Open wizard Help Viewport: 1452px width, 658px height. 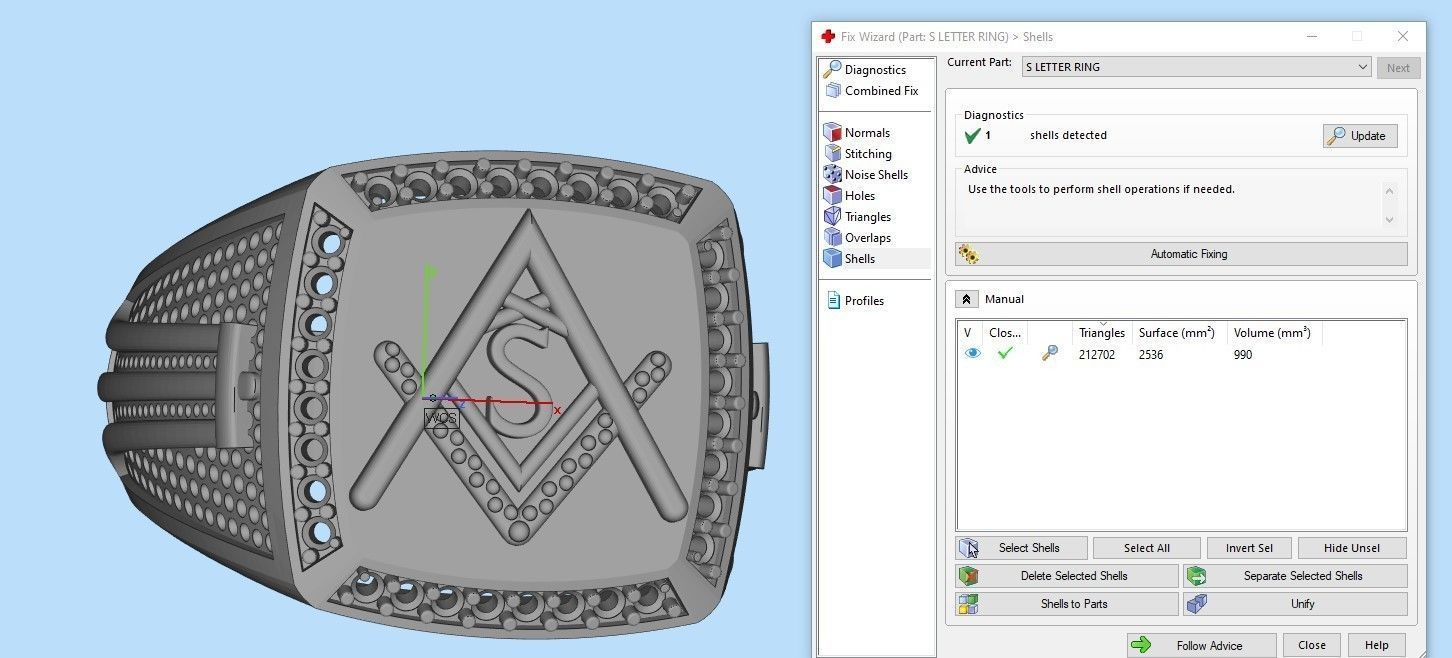[1376, 645]
